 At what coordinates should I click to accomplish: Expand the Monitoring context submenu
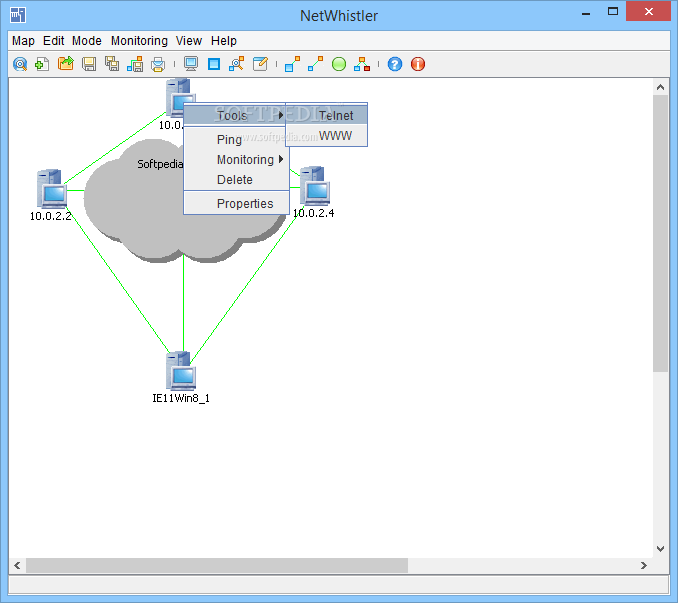click(x=236, y=160)
